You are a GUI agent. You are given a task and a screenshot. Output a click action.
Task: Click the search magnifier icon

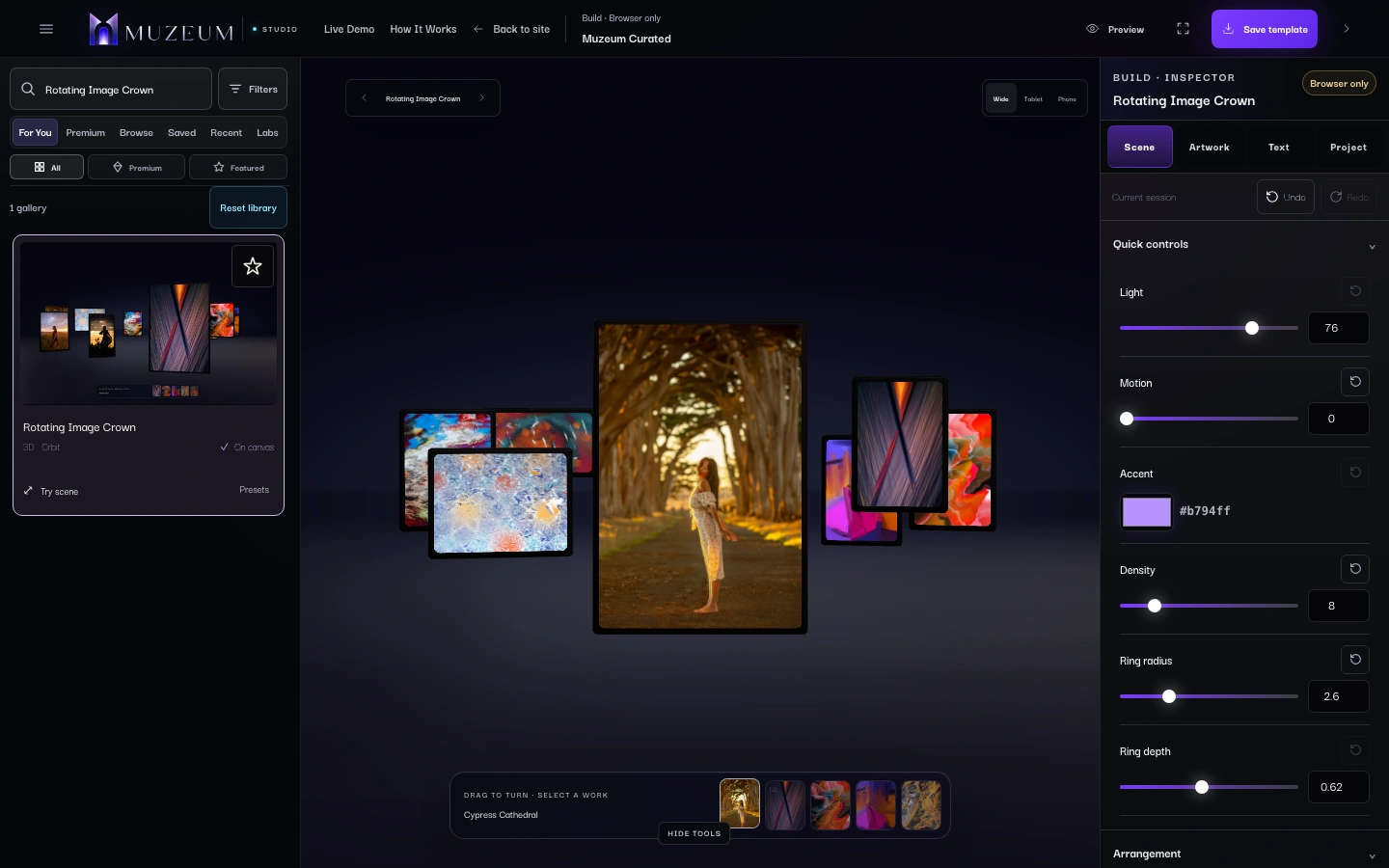[28, 89]
